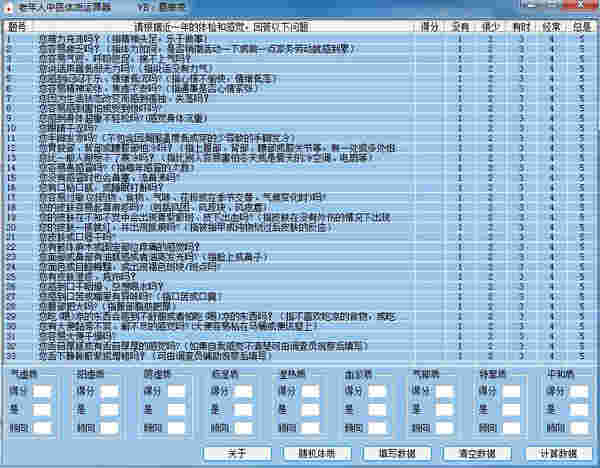Click the 倾向 field under 平和质

pyautogui.click(x=579, y=428)
